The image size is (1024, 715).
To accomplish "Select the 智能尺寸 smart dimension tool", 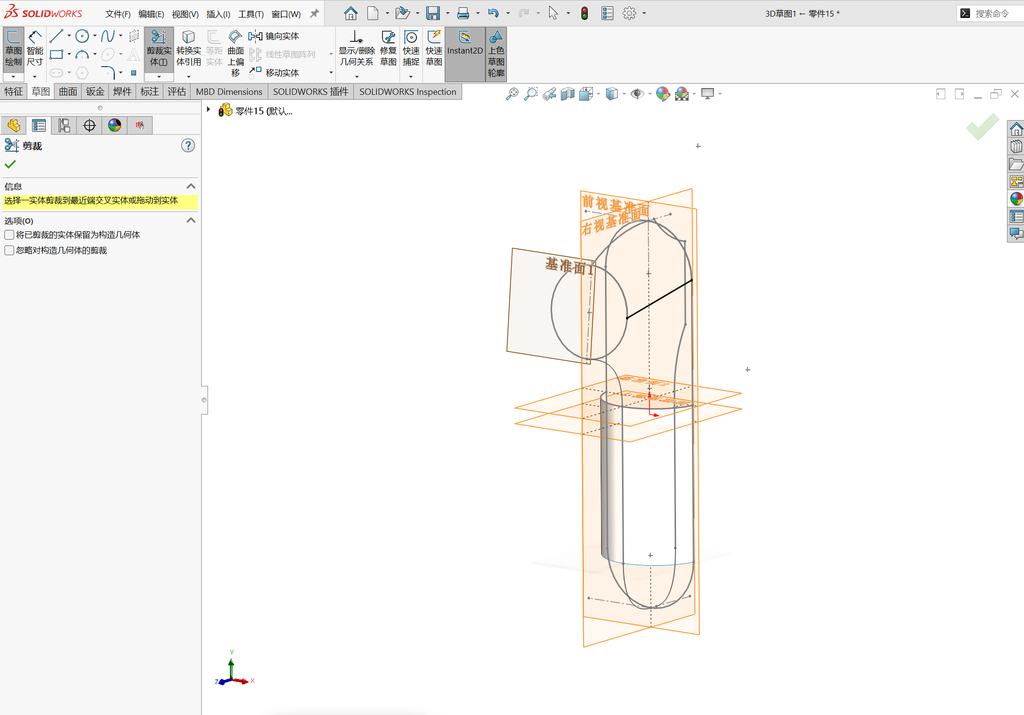I will pos(35,48).
